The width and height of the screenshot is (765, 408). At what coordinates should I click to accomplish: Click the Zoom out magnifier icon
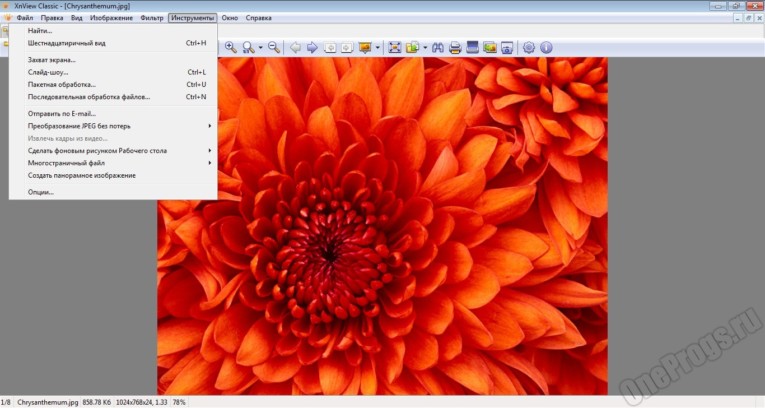coord(274,47)
